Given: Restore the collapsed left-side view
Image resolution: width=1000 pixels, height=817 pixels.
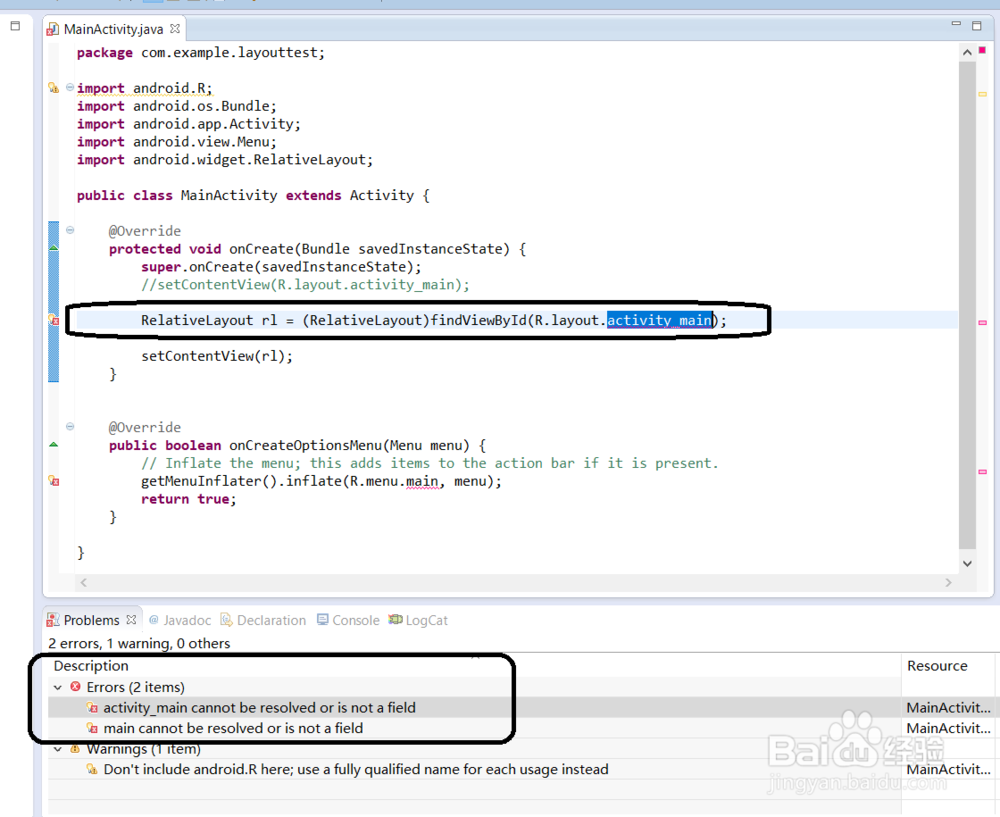Looking at the screenshot, I should [15, 26].
